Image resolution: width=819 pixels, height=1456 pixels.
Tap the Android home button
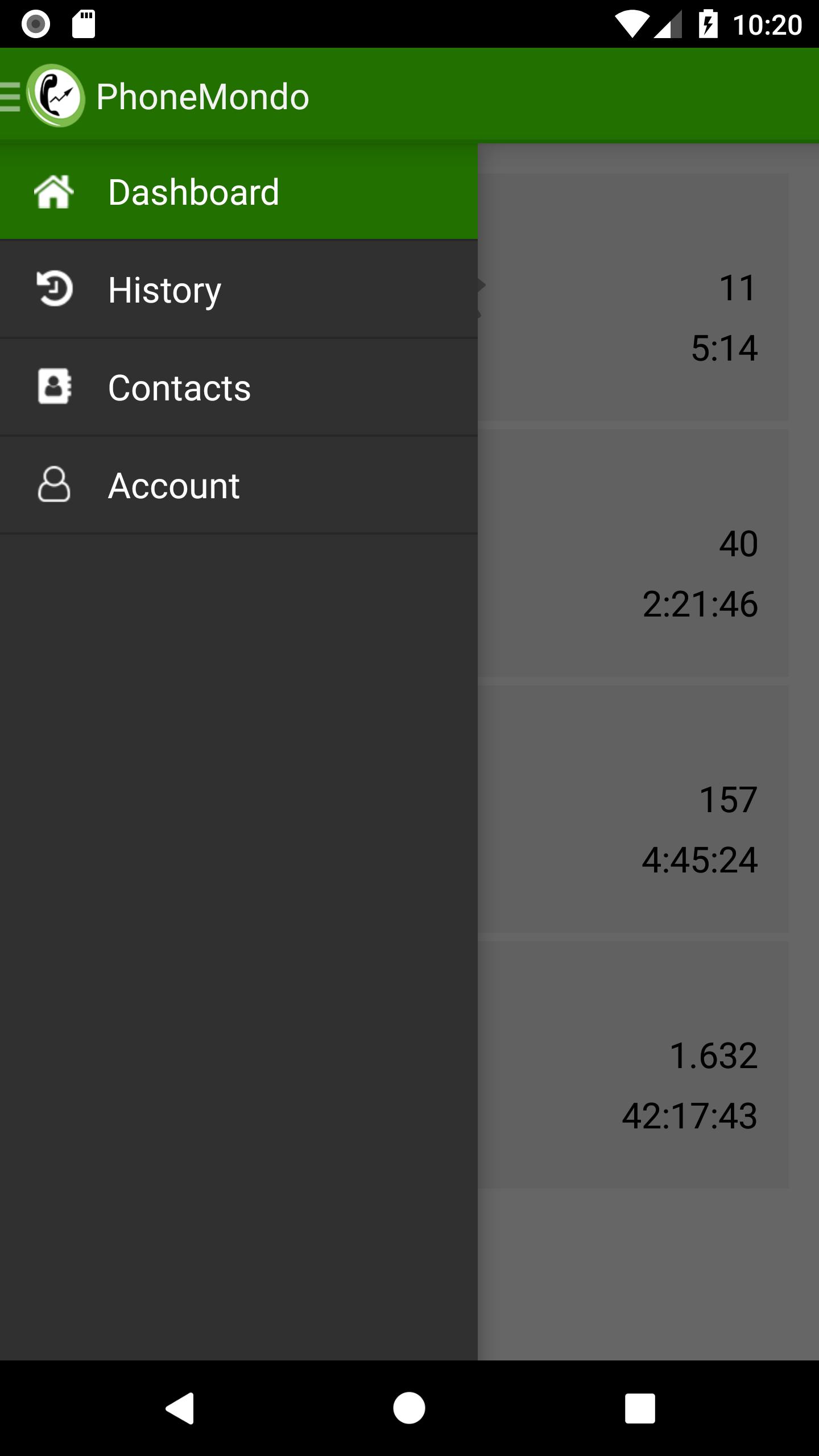click(409, 1408)
